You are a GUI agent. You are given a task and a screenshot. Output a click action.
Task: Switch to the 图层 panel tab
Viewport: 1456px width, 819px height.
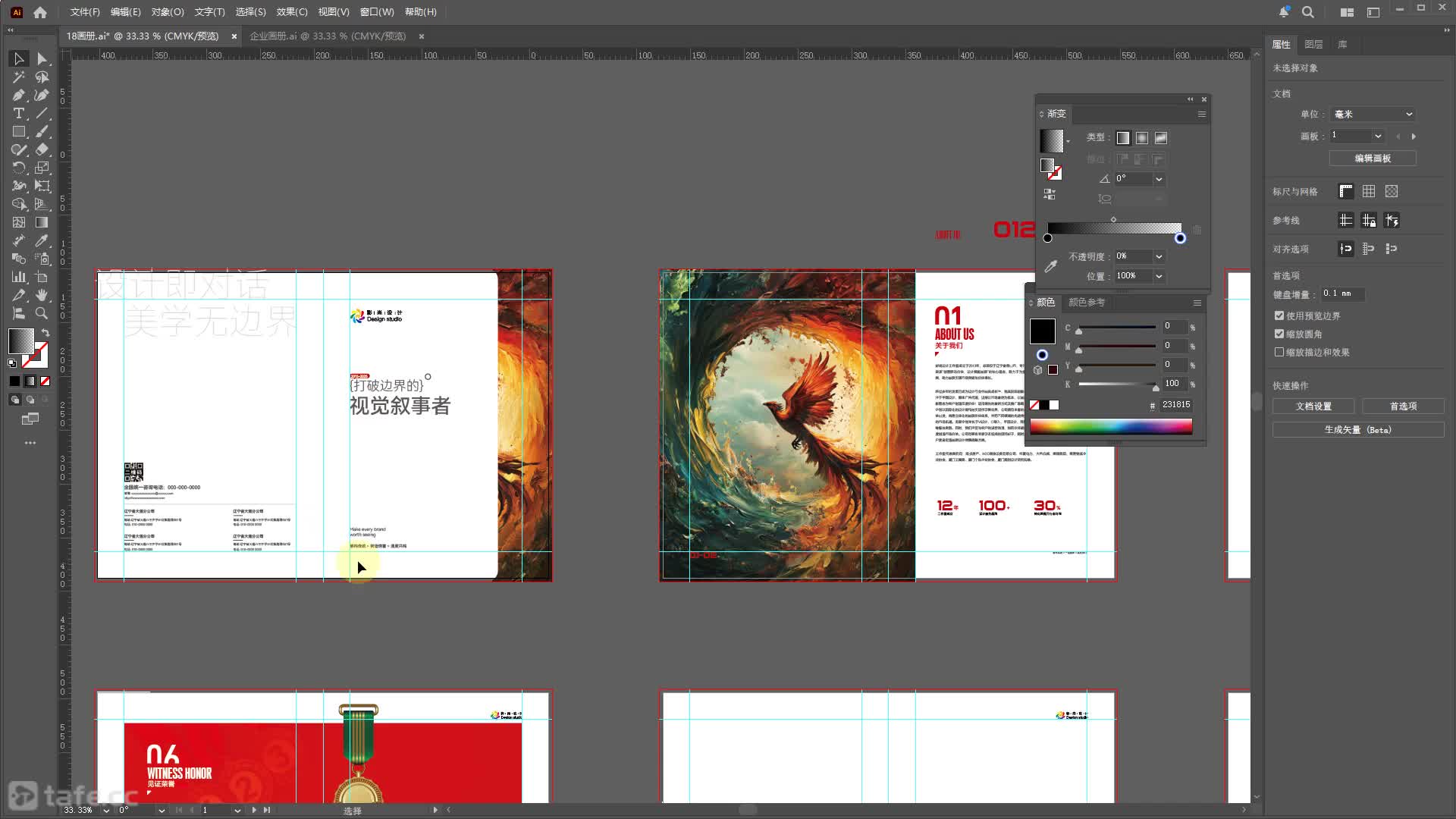pyautogui.click(x=1313, y=45)
